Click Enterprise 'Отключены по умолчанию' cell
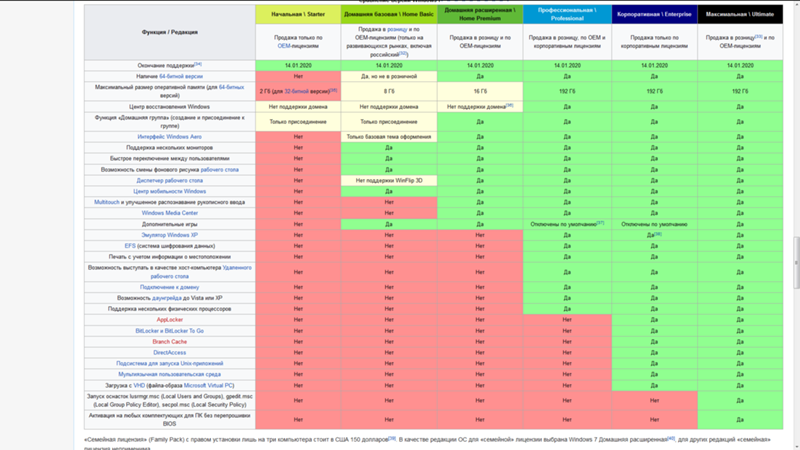Viewport: 800px width, 450px height. pyautogui.click(x=654, y=224)
